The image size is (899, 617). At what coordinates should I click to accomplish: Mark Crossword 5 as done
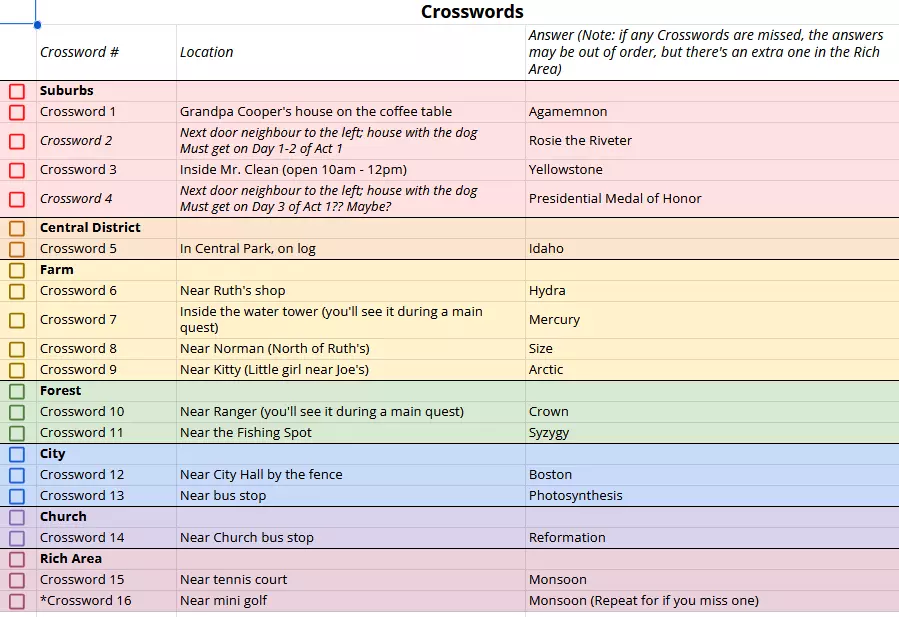[x=17, y=249]
